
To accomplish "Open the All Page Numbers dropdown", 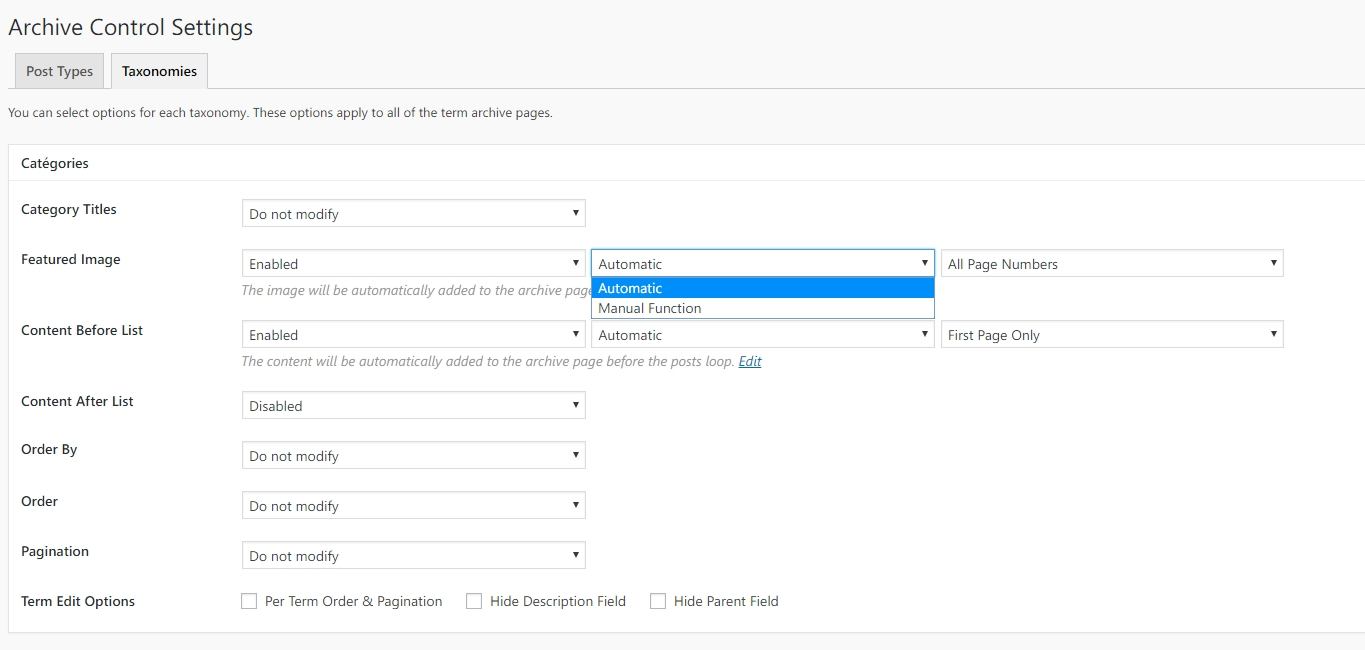I will click(x=1112, y=263).
